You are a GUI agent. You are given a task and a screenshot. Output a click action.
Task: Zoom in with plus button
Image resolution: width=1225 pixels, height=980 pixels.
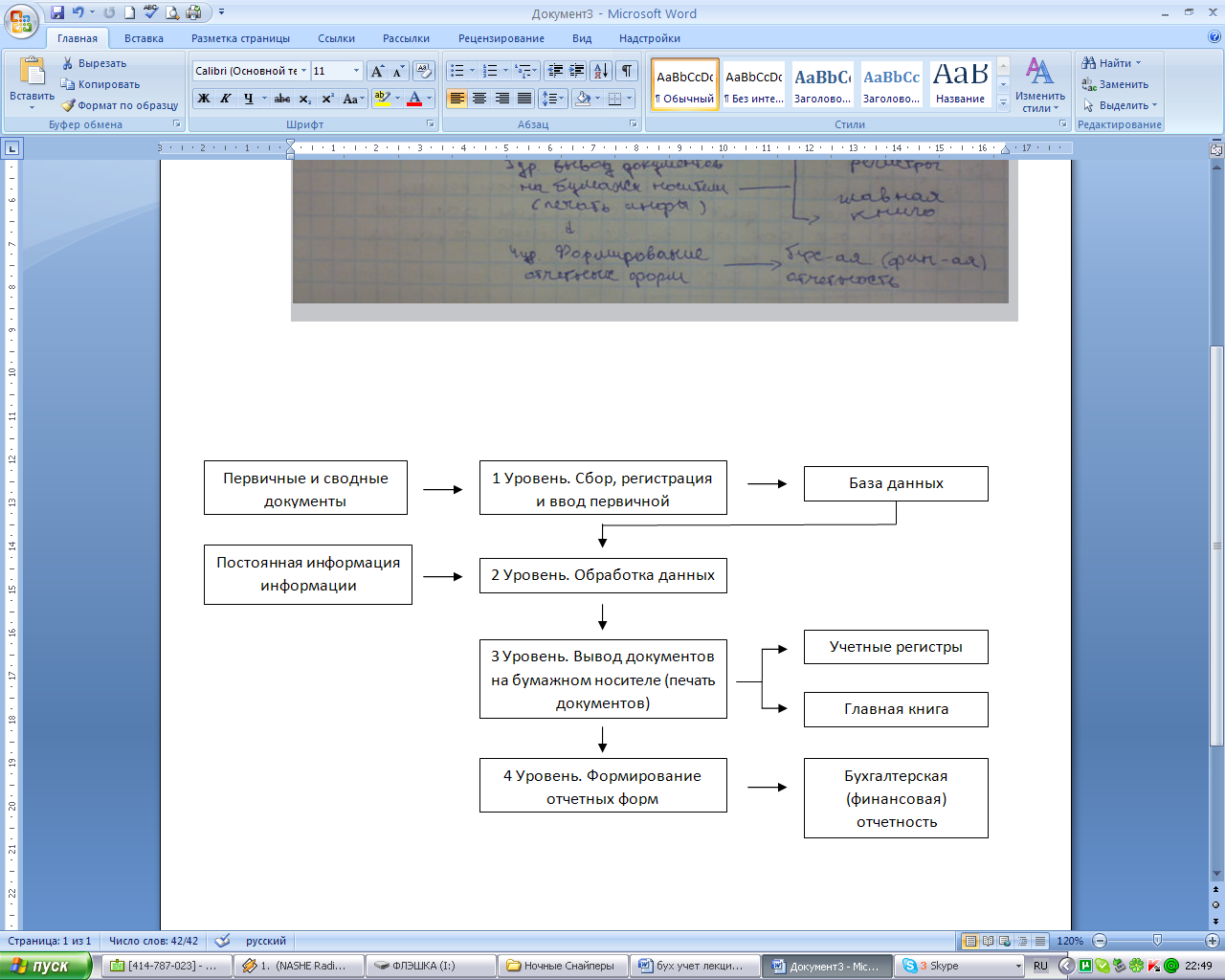[1213, 941]
